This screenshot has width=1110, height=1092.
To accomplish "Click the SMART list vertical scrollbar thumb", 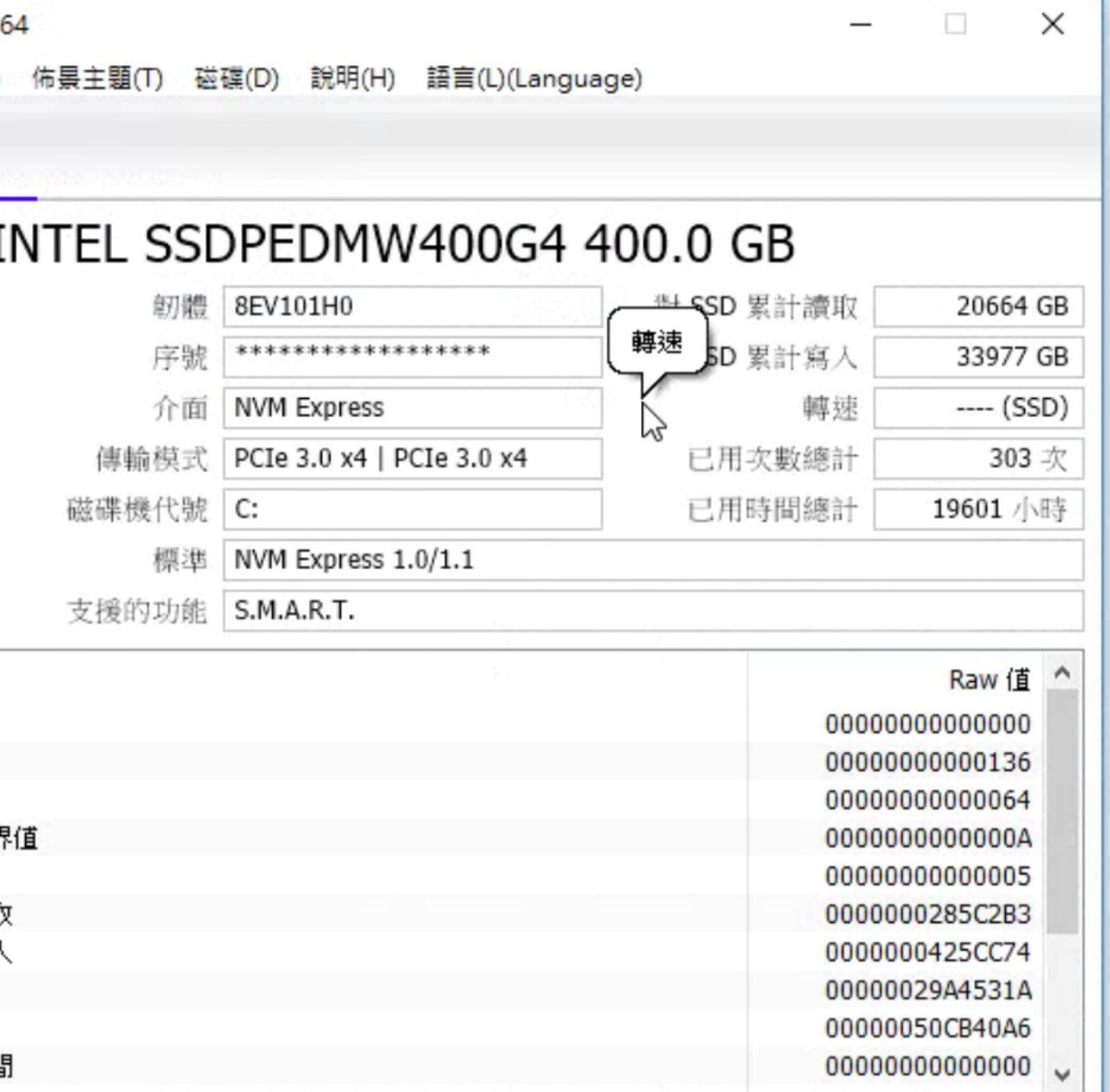I will pyautogui.click(x=1063, y=812).
